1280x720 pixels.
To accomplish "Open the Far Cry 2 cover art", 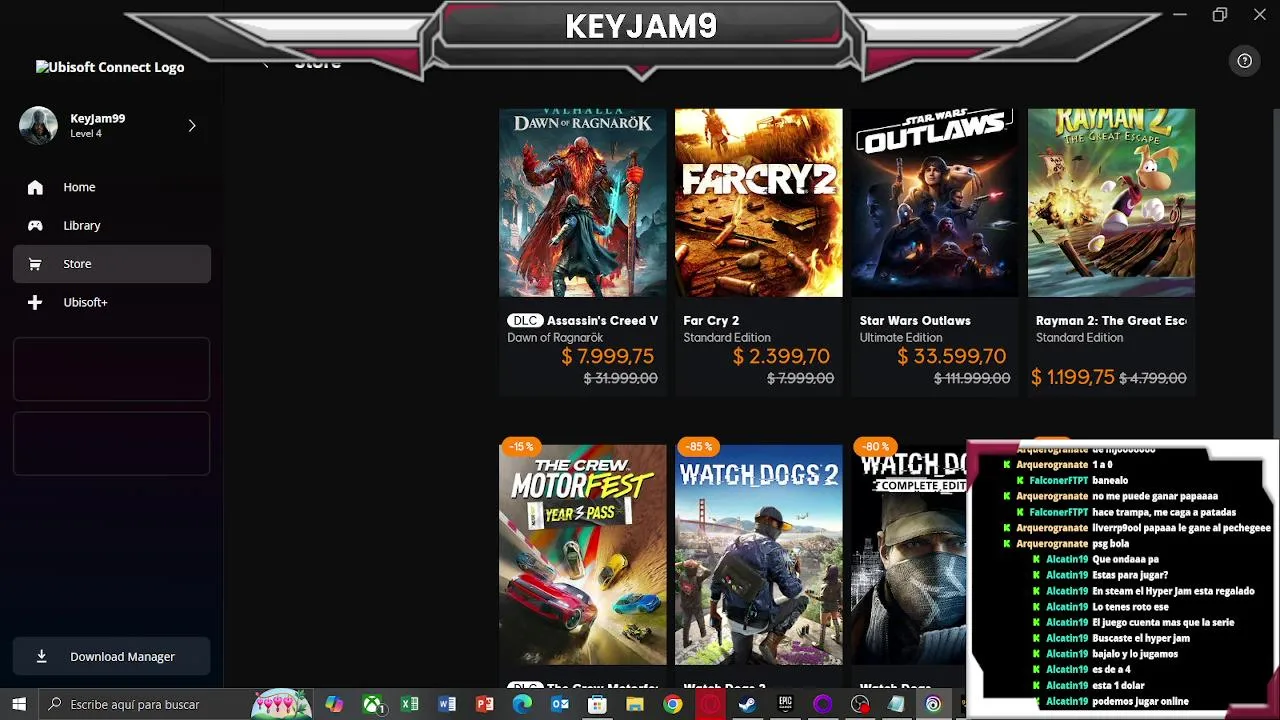I will 758,202.
